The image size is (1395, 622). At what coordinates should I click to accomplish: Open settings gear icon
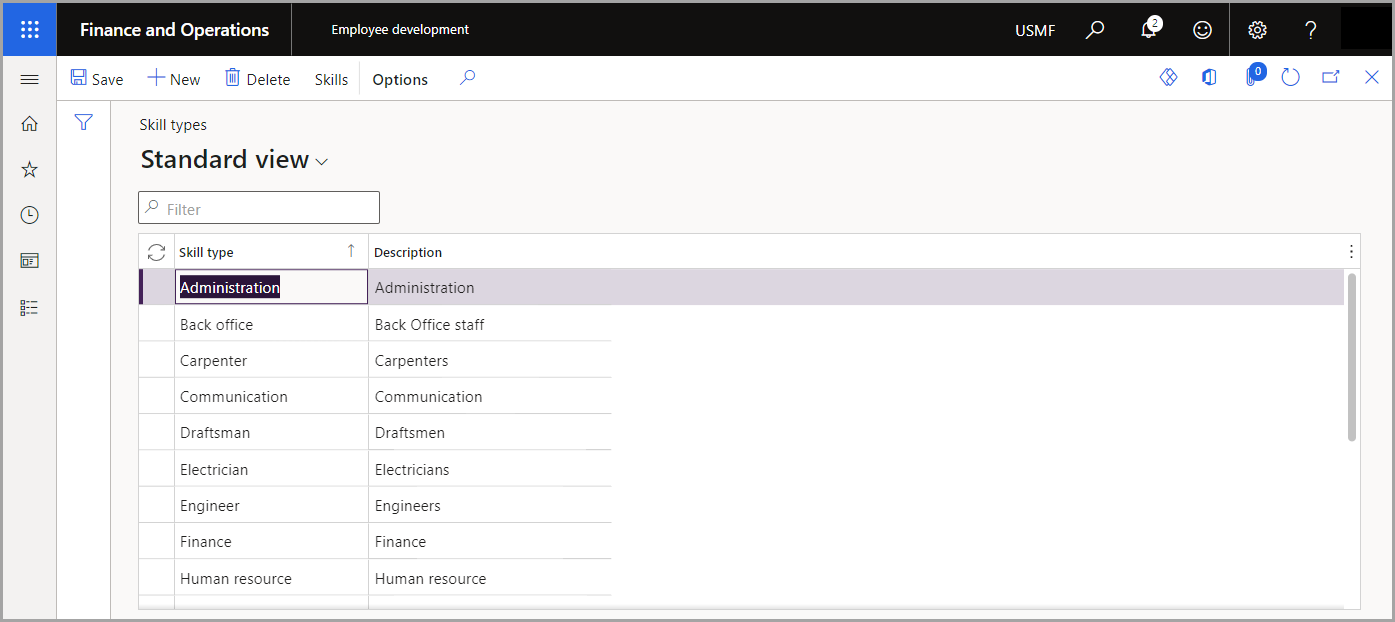[1257, 30]
